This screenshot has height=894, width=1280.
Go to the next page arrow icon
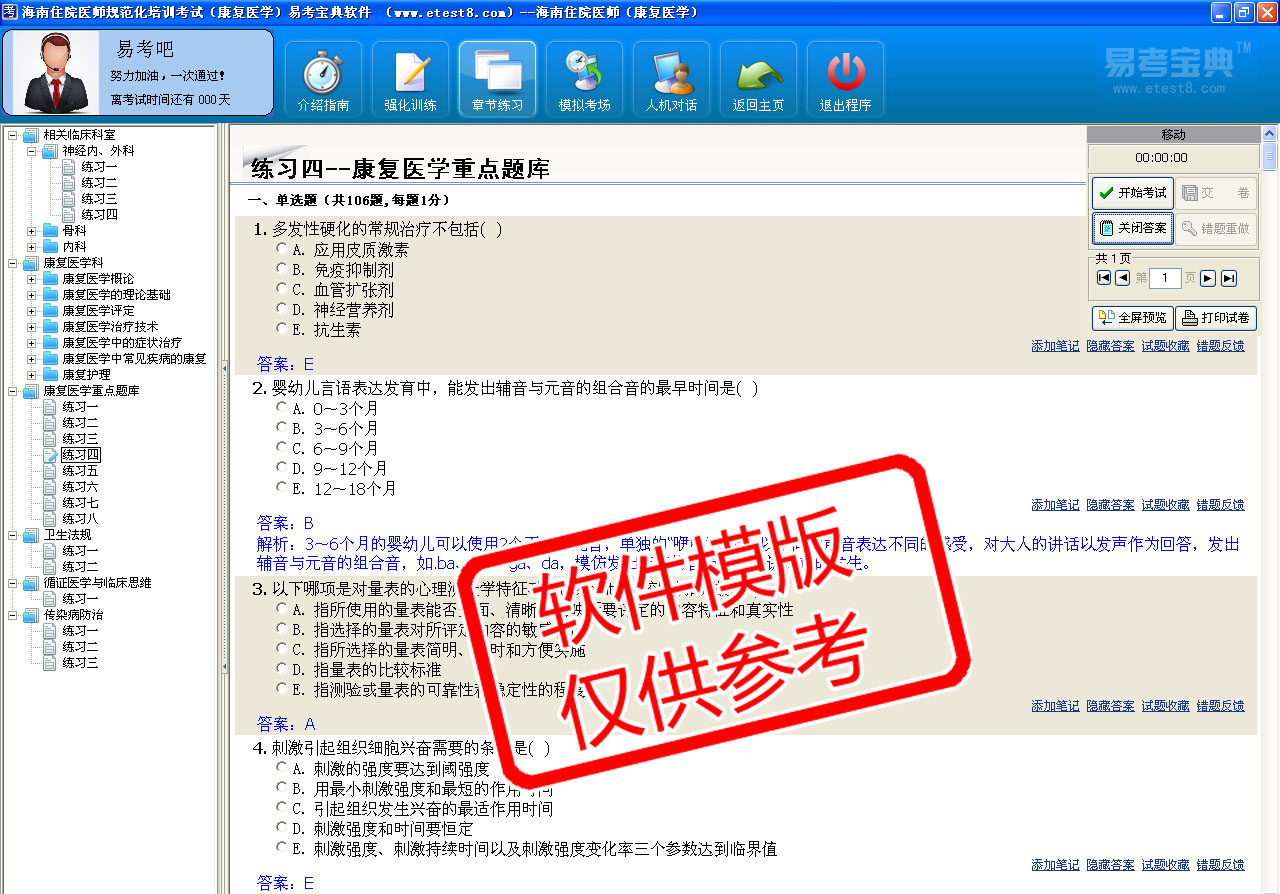pos(1208,278)
